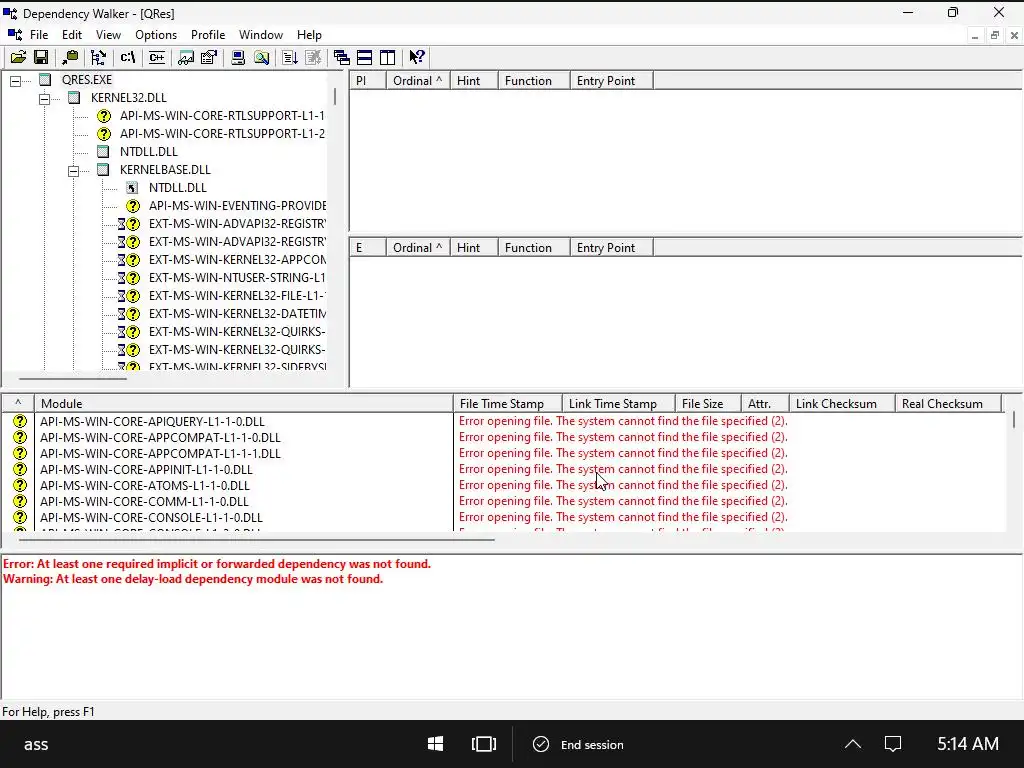Select EXT-MS-WIN-NTUSER-STRING-L1 tree item
This screenshot has height=768, width=1024.
pyautogui.click(x=237, y=278)
